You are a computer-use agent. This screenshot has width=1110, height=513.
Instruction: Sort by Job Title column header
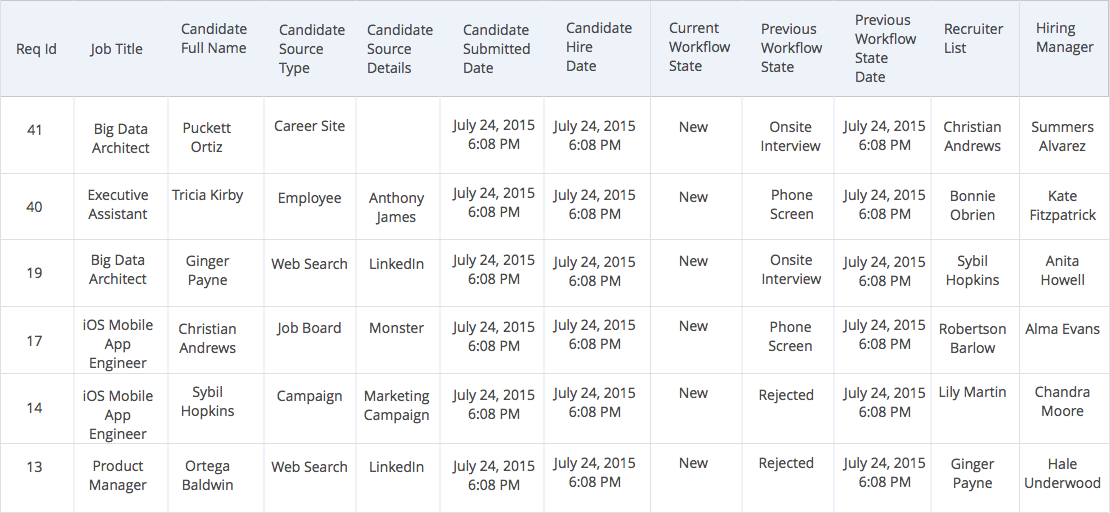(117, 49)
